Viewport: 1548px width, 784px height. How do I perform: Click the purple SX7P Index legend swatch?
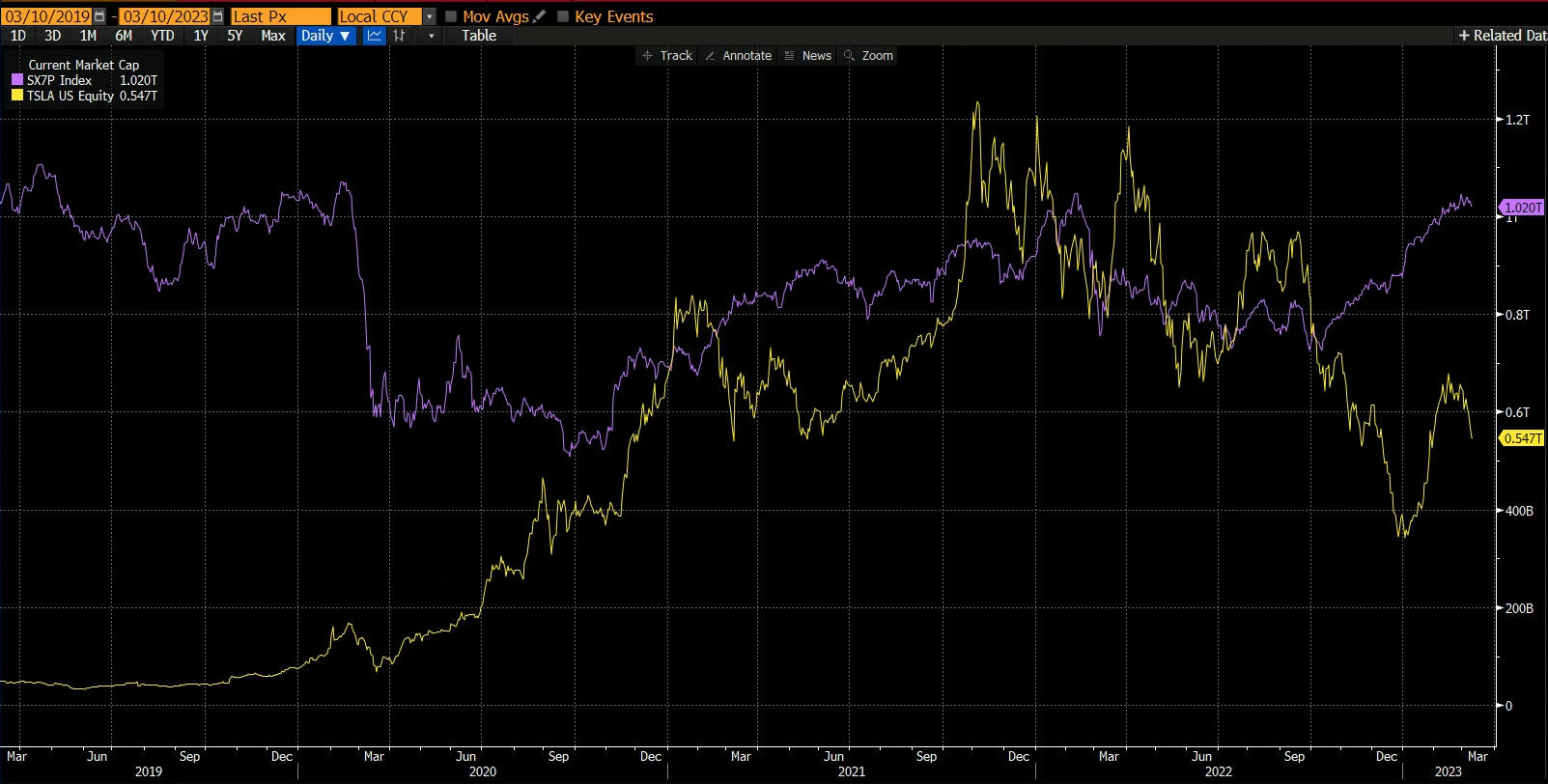[17, 80]
